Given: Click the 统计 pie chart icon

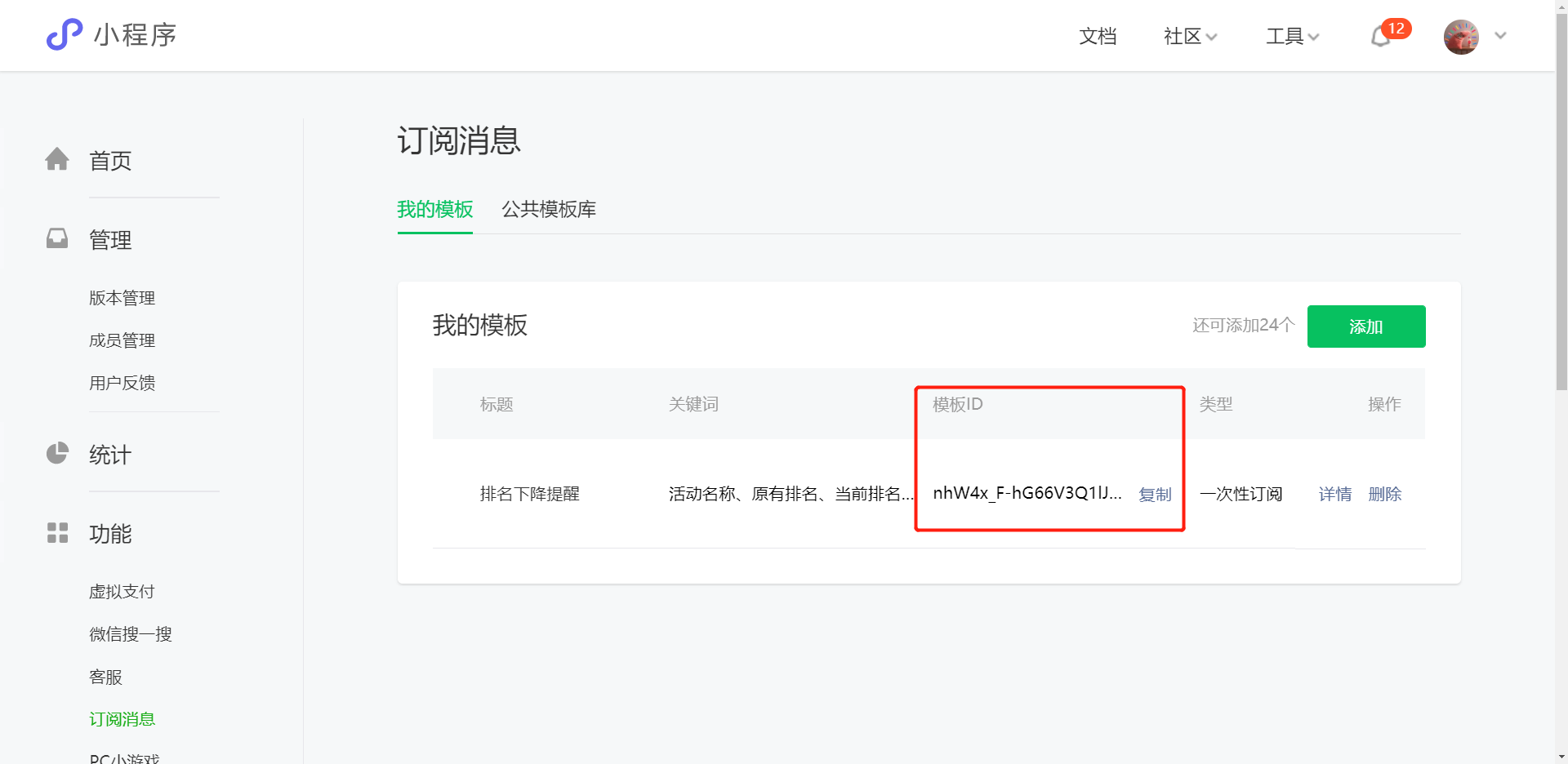Looking at the screenshot, I should click(x=57, y=453).
